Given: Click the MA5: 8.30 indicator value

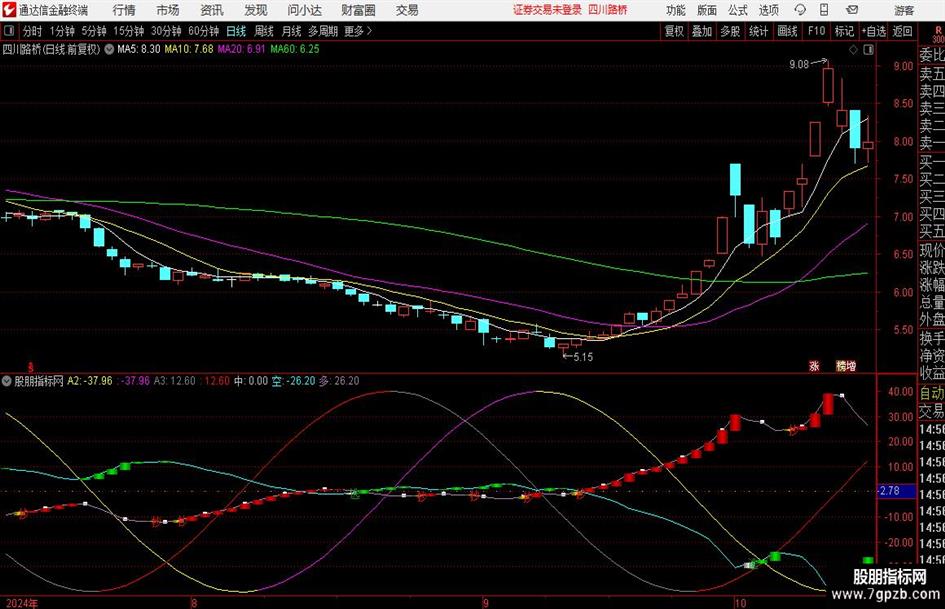Looking at the screenshot, I should (x=139, y=49).
